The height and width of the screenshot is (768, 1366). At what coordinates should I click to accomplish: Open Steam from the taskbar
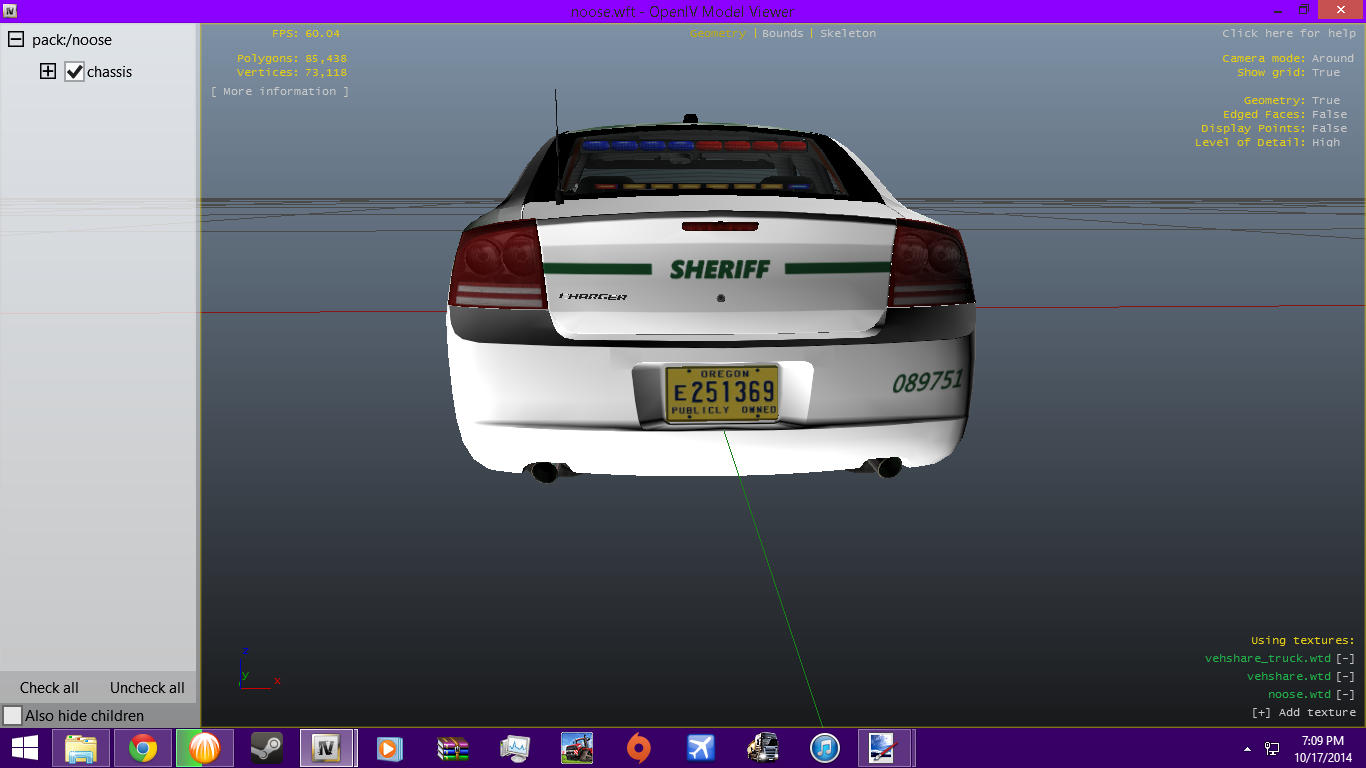click(265, 748)
